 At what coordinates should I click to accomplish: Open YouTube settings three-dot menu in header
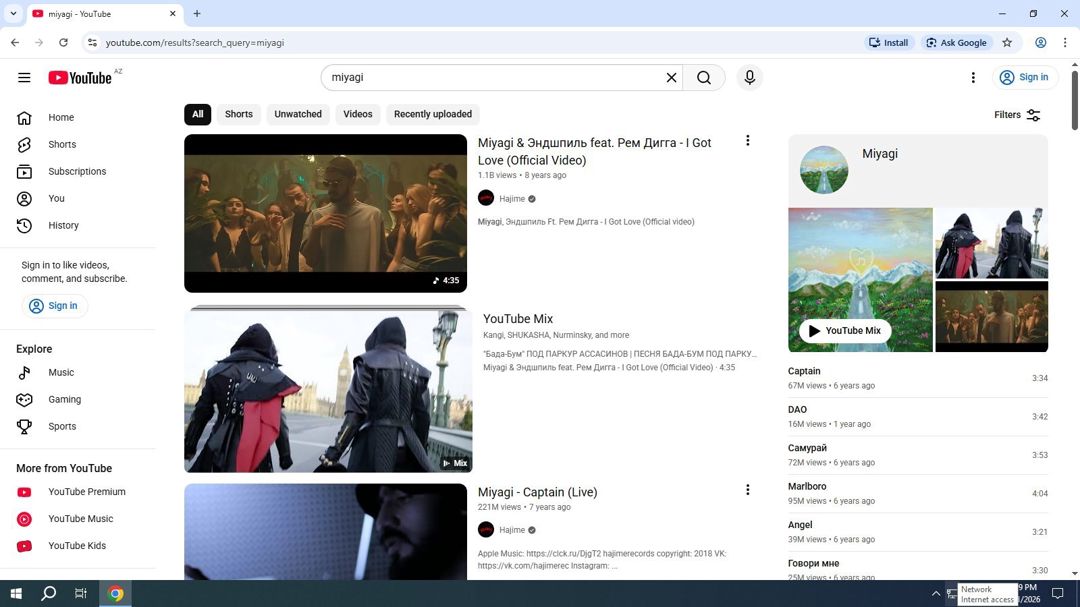coord(973,77)
